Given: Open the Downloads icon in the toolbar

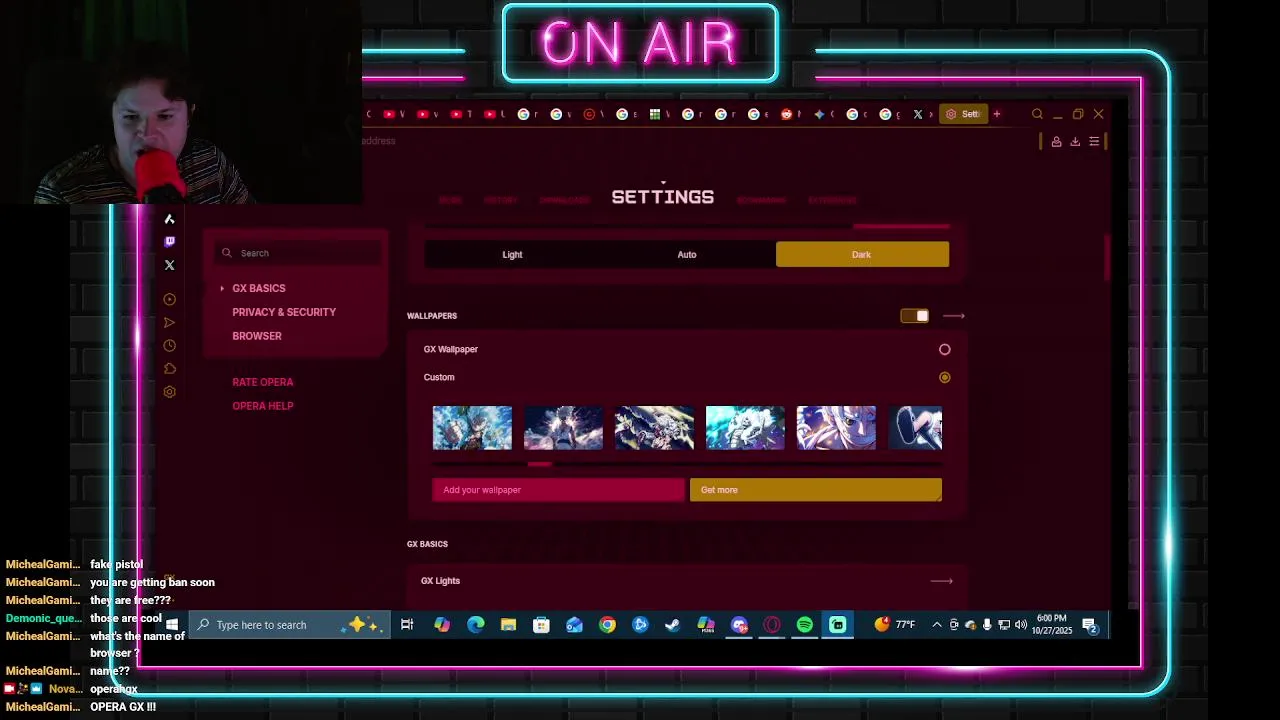Looking at the screenshot, I should coord(1075,142).
